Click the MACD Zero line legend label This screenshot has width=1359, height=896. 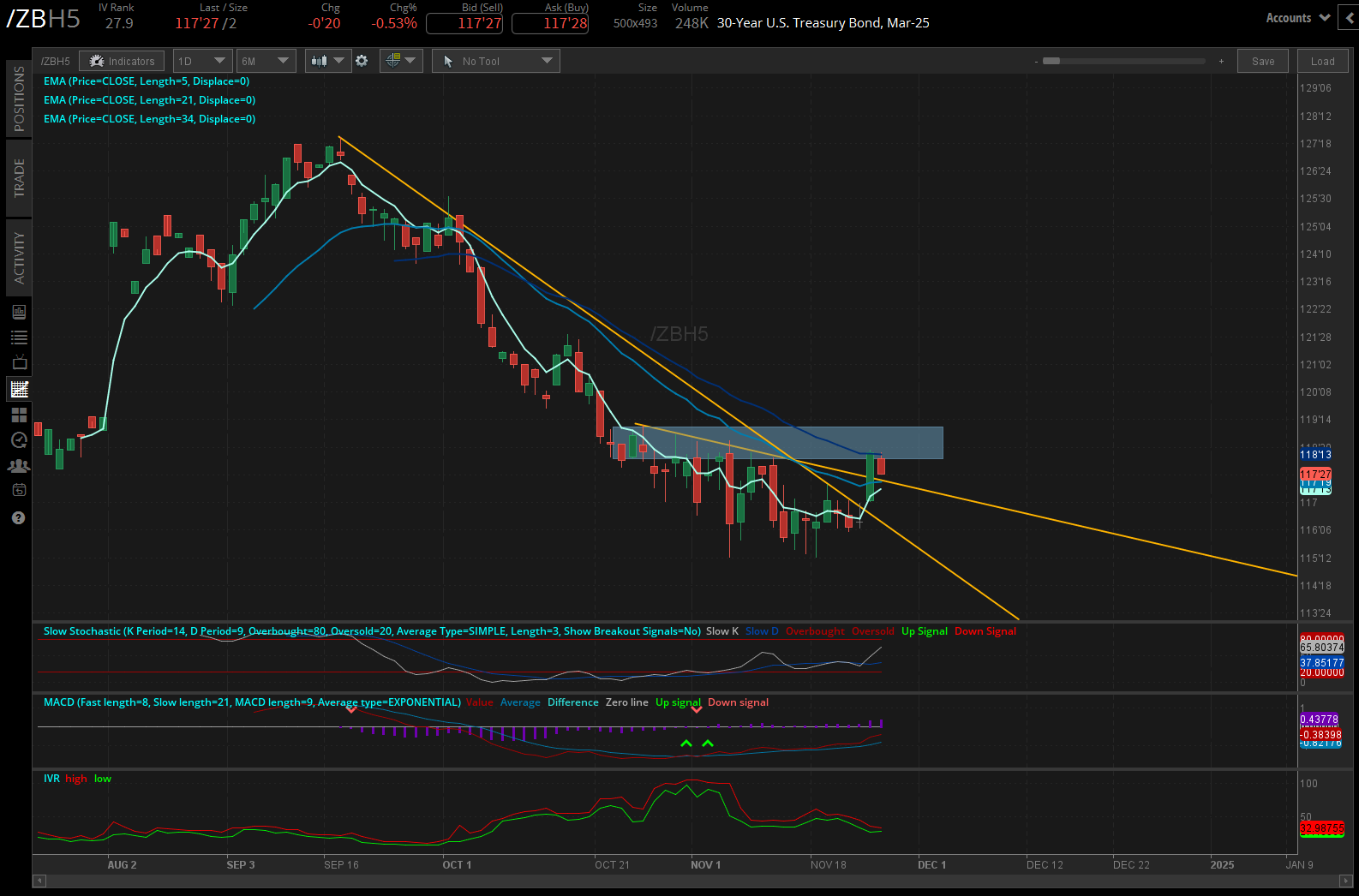click(x=627, y=702)
